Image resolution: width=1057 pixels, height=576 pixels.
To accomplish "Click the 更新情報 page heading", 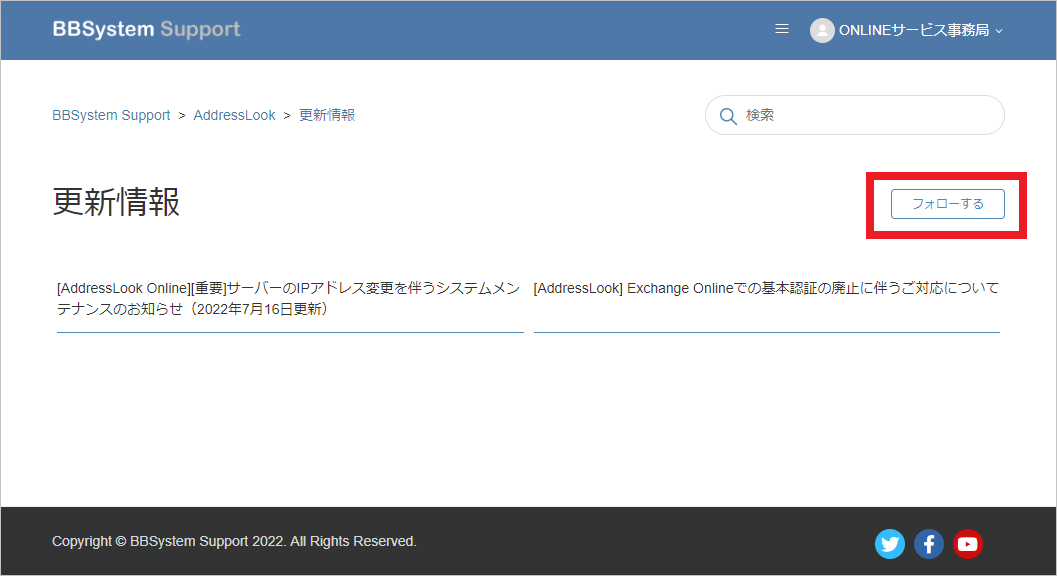I will pos(116,202).
